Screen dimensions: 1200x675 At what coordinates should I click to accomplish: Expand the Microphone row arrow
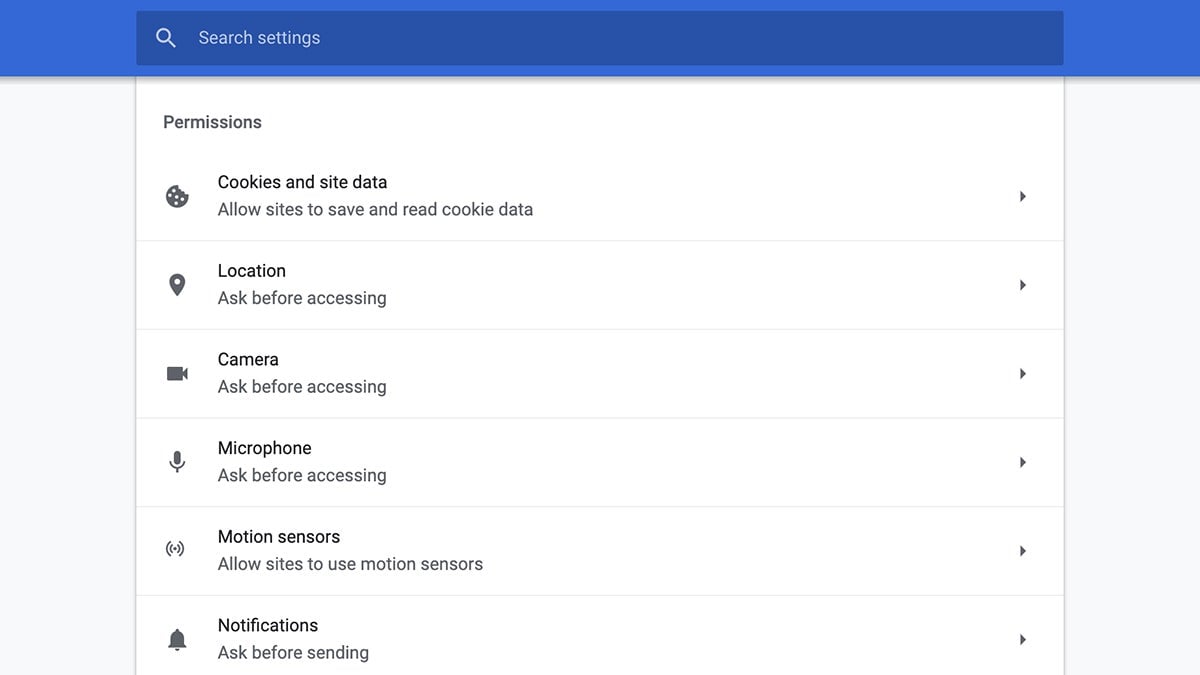1022,462
